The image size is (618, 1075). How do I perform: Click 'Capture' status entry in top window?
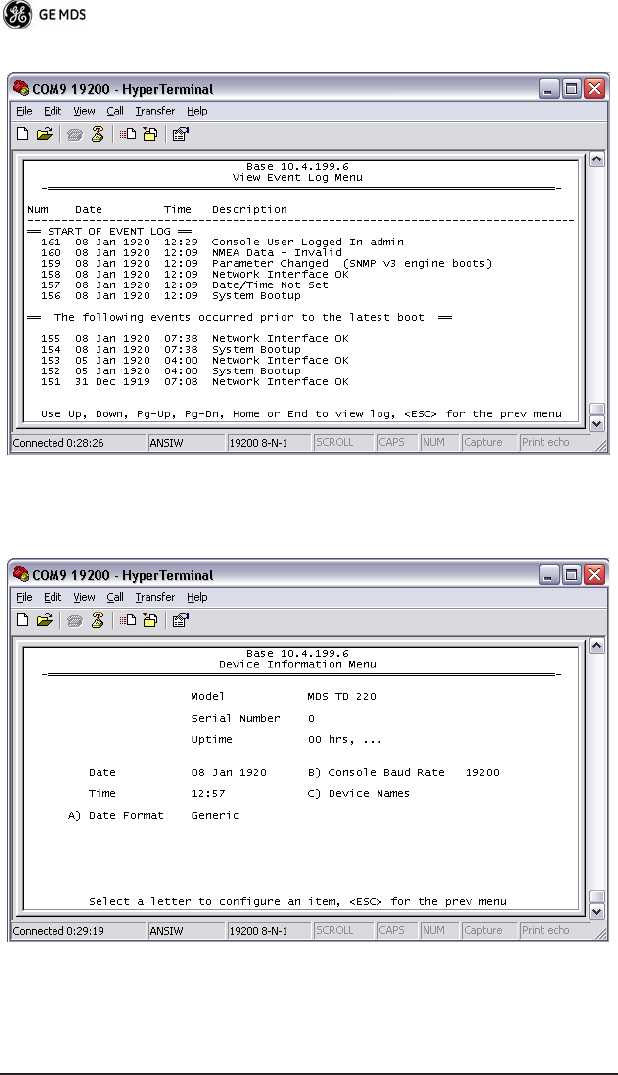484,443
